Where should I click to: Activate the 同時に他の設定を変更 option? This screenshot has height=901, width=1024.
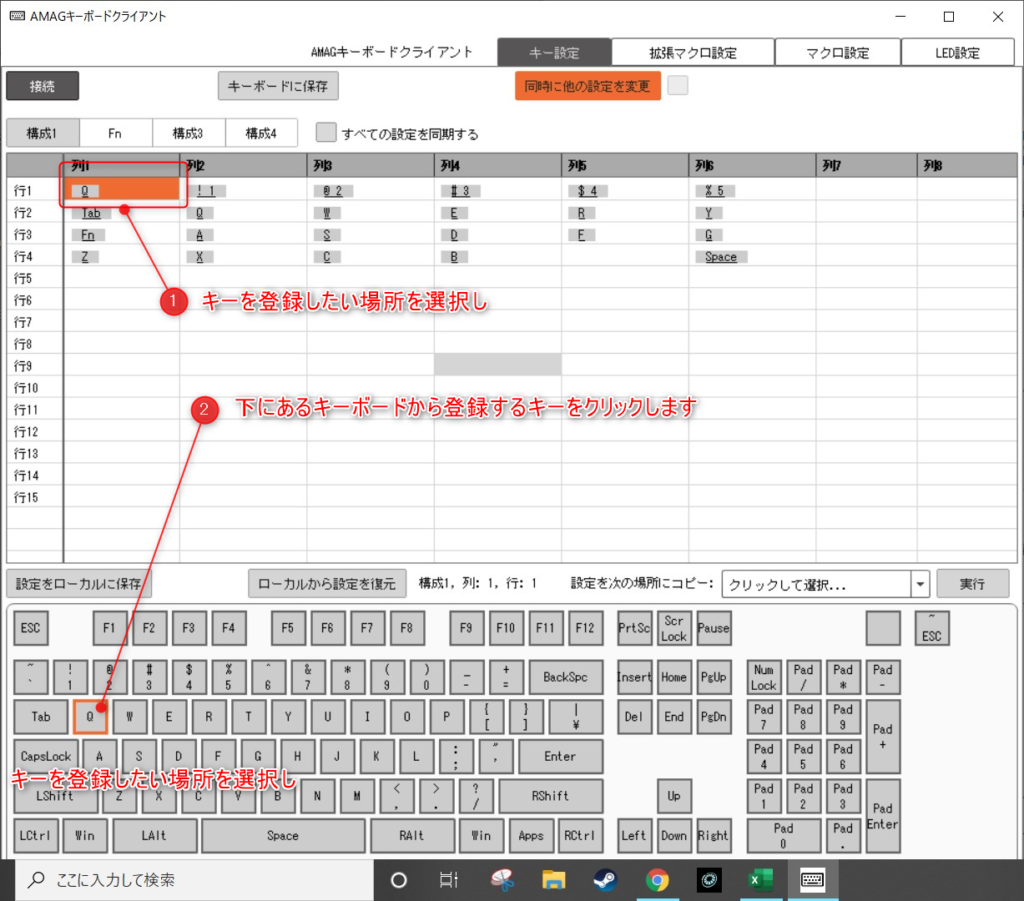coord(587,86)
